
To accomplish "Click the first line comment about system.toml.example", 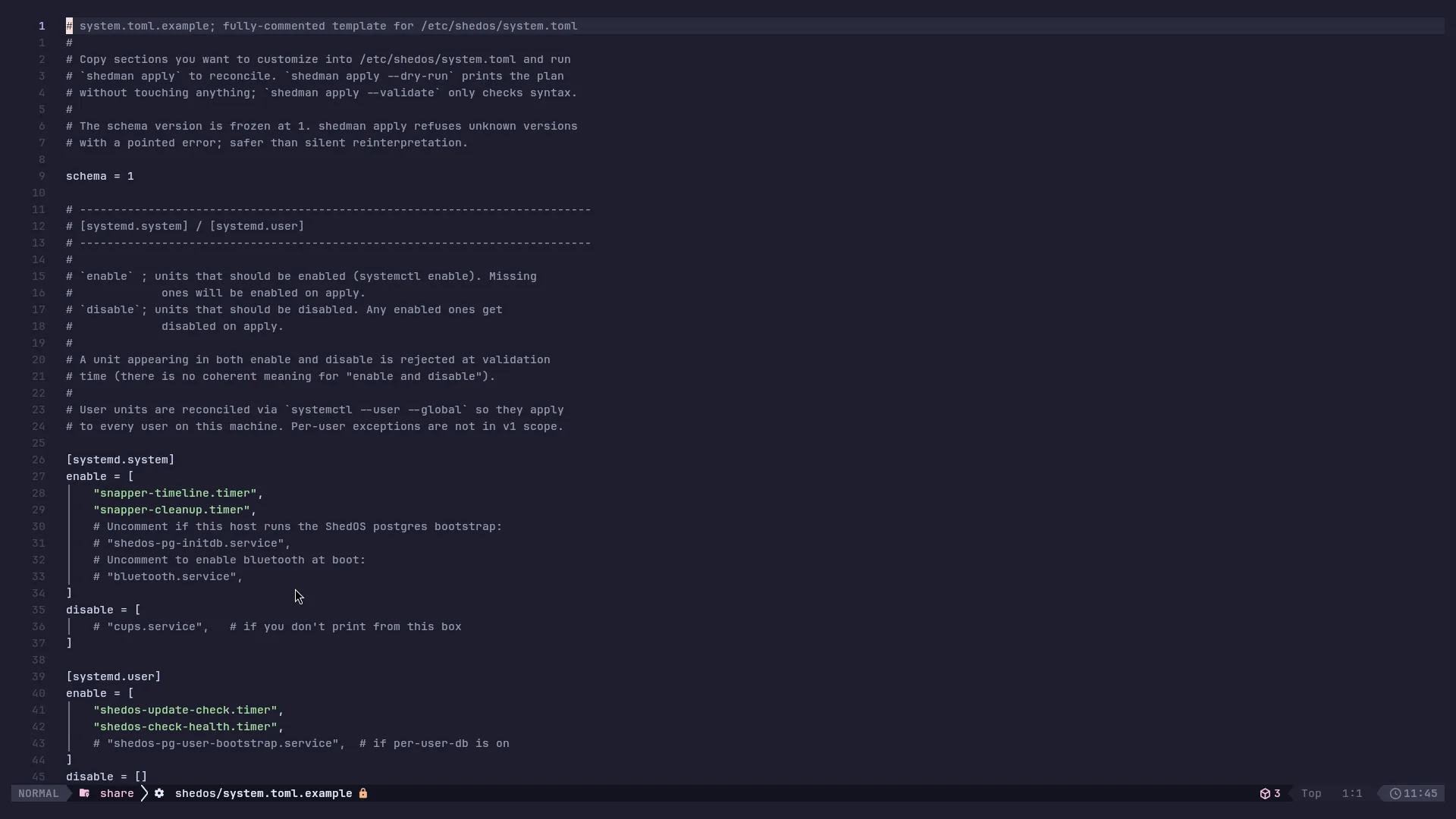I will click(322, 26).
